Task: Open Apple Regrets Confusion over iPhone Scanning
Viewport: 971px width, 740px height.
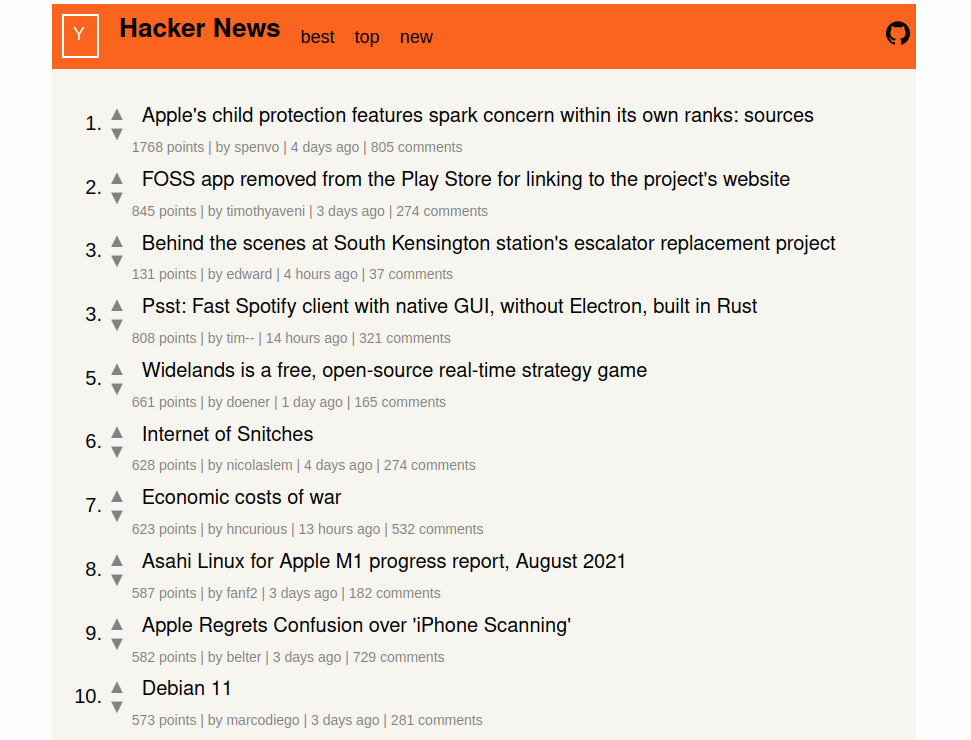Action: (x=356, y=625)
